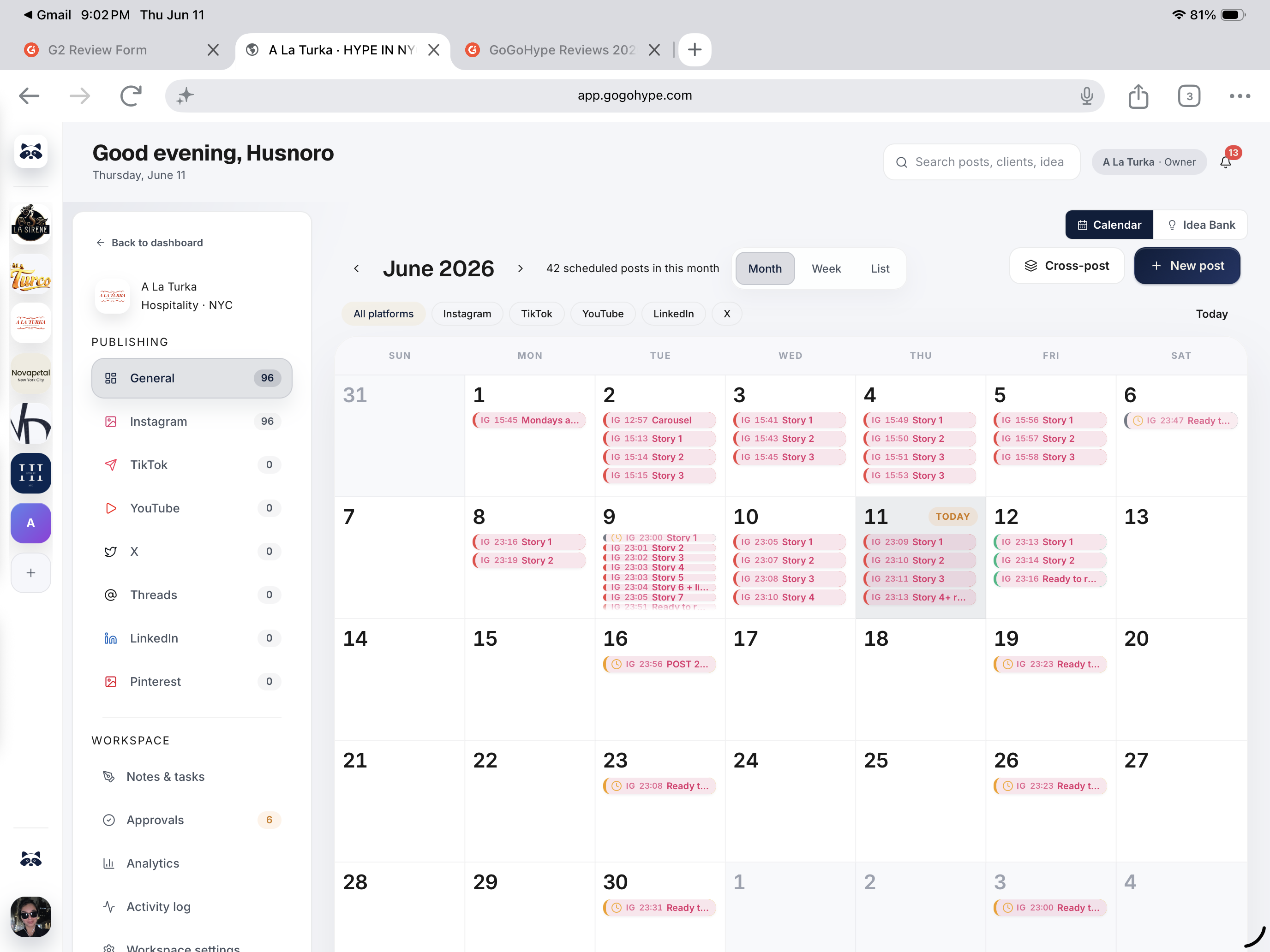Tap the microphone icon in address bar
This screenshot has width=1270, height=952.
point(1086,96)
